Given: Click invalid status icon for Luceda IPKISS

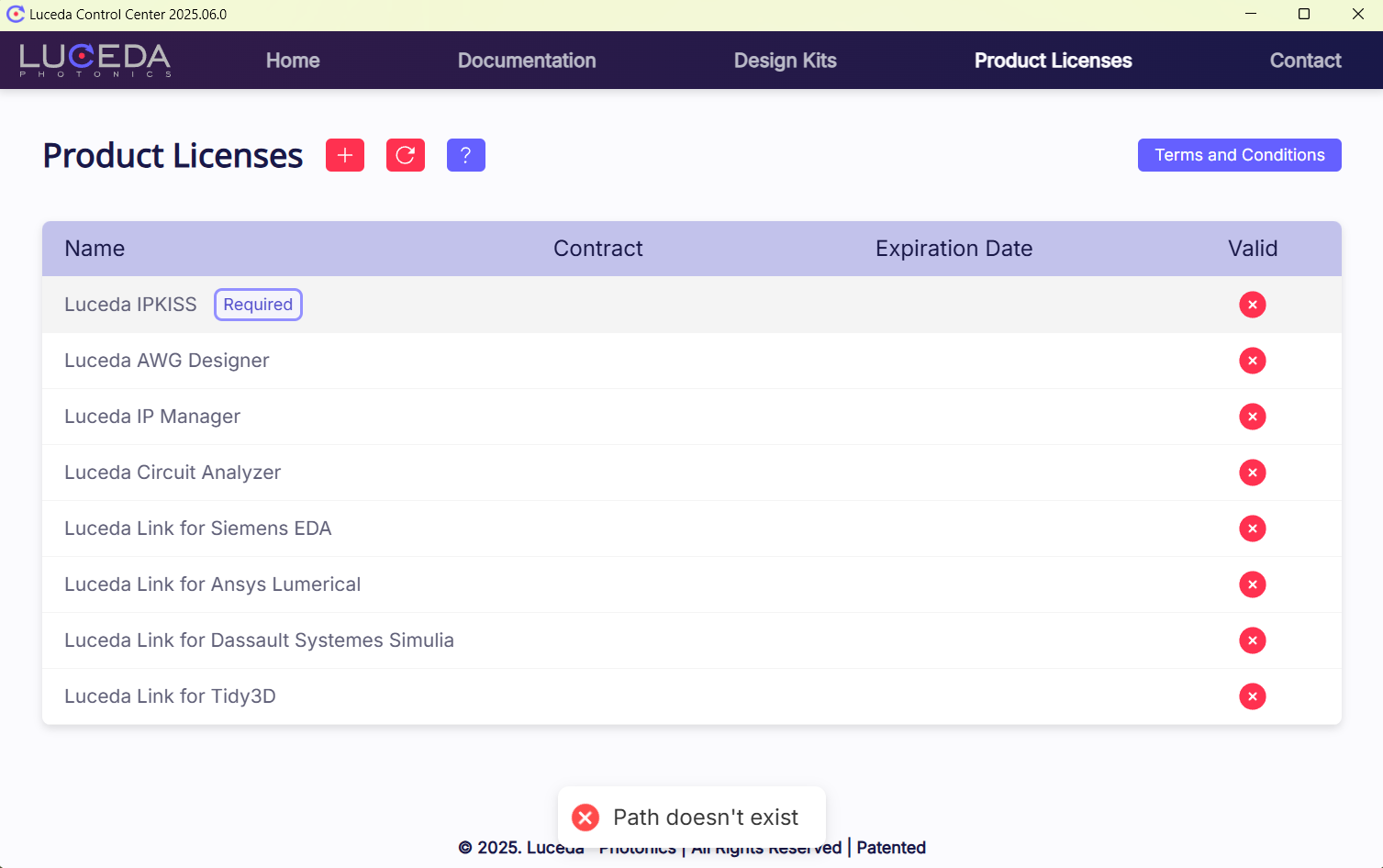Looking at the screenshot, I should tap(1253, 305).
